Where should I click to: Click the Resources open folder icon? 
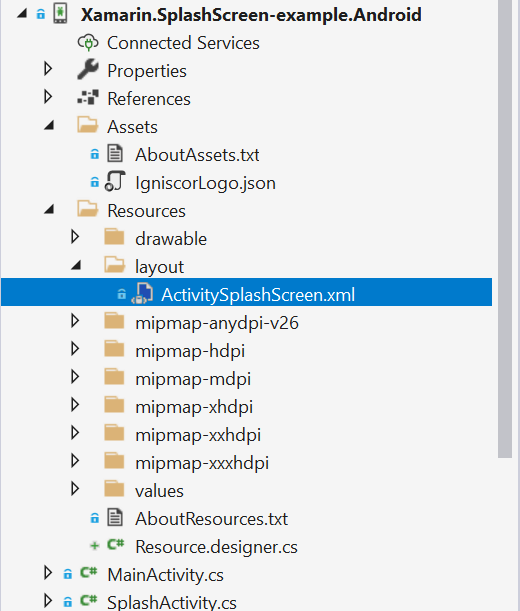point(88,209)
